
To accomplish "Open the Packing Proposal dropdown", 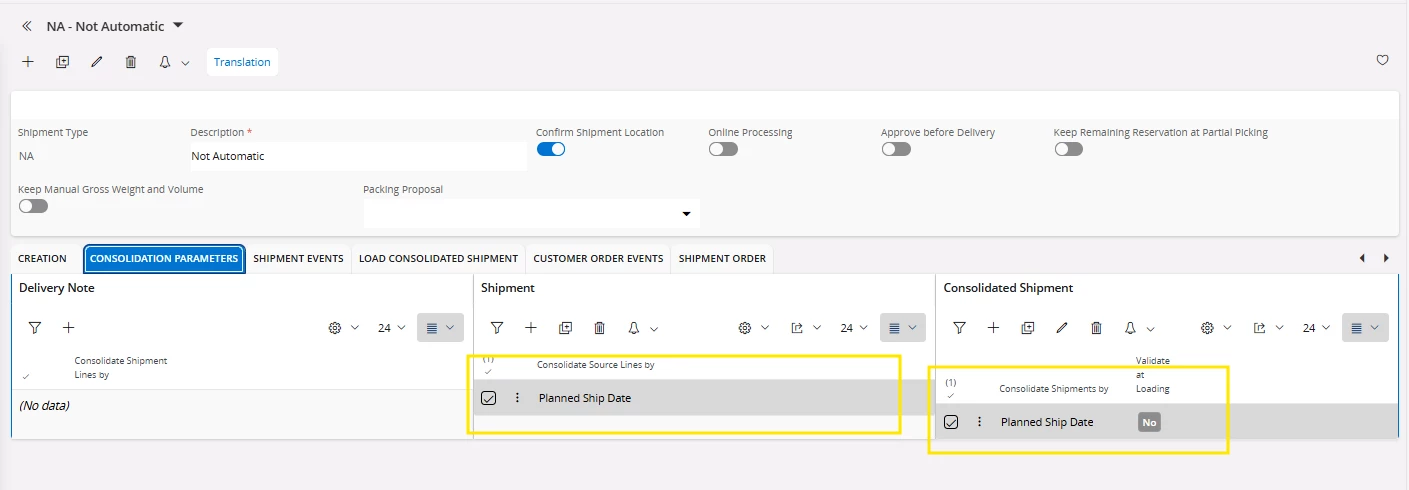I will click(x=686, y=213).
